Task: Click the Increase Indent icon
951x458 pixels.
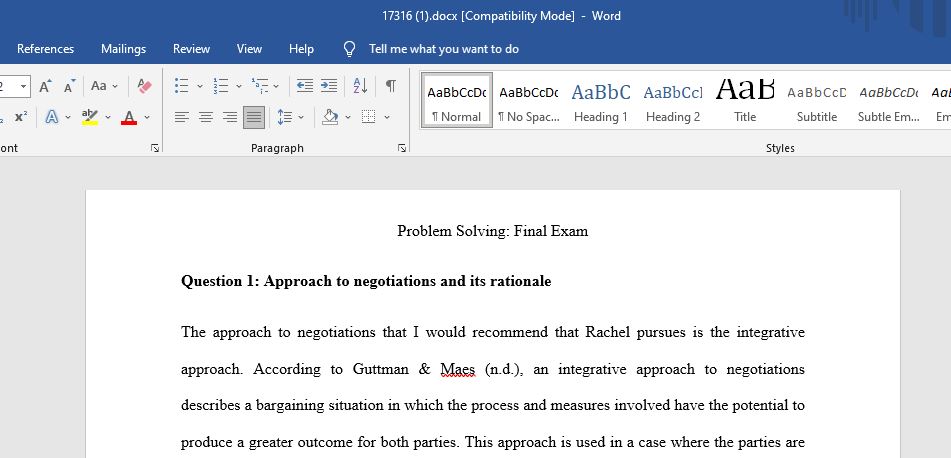Action: click(329, 86)
